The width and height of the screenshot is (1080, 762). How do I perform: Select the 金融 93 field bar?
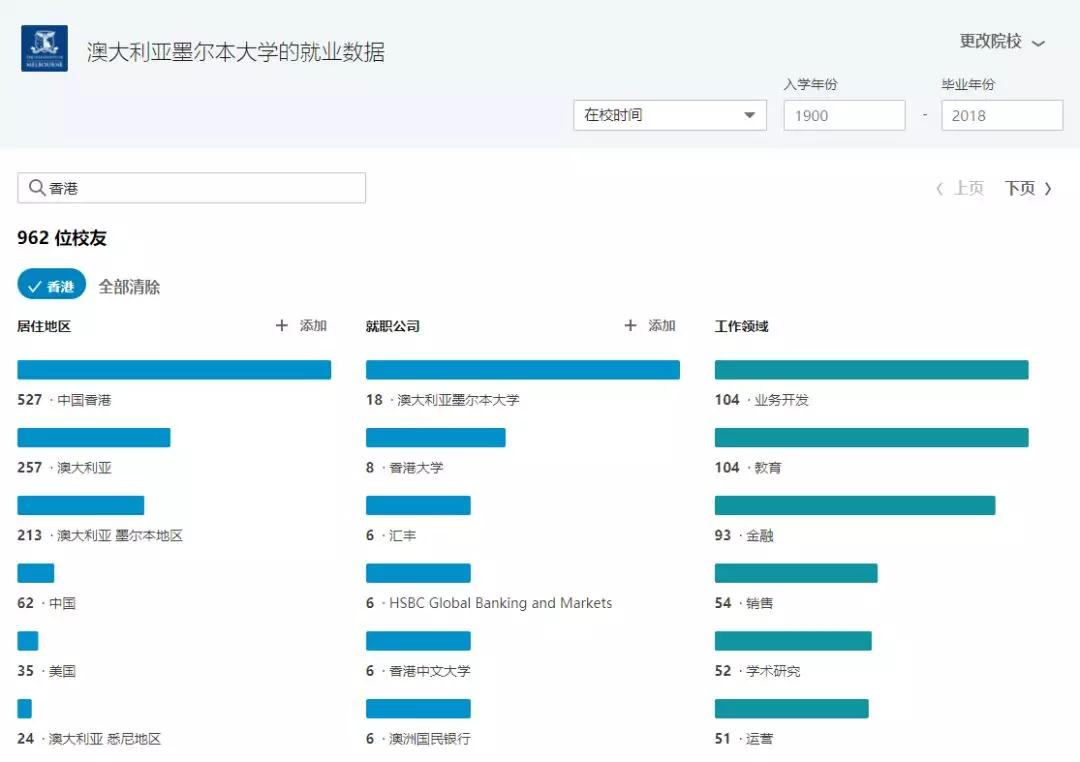(854, 506)
